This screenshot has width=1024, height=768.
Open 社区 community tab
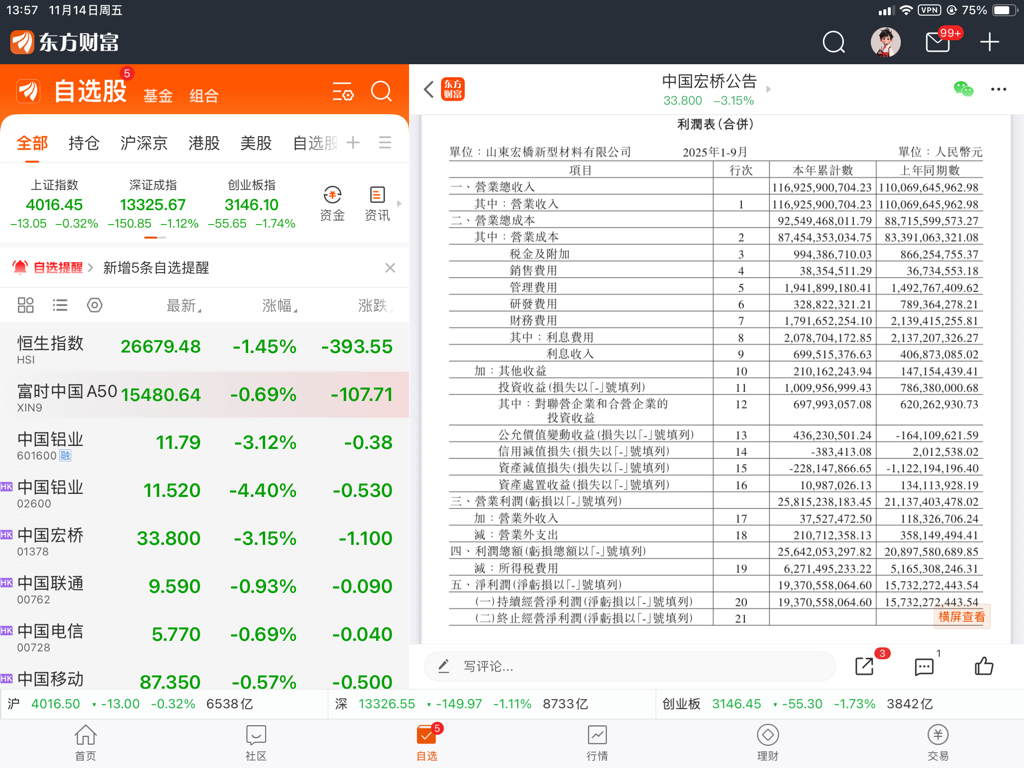point(256,743)
